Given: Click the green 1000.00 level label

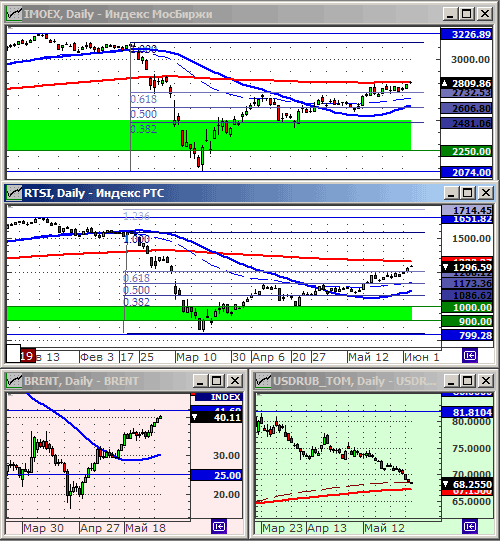Looking at the screenshot, I should (x=468, y=307).
